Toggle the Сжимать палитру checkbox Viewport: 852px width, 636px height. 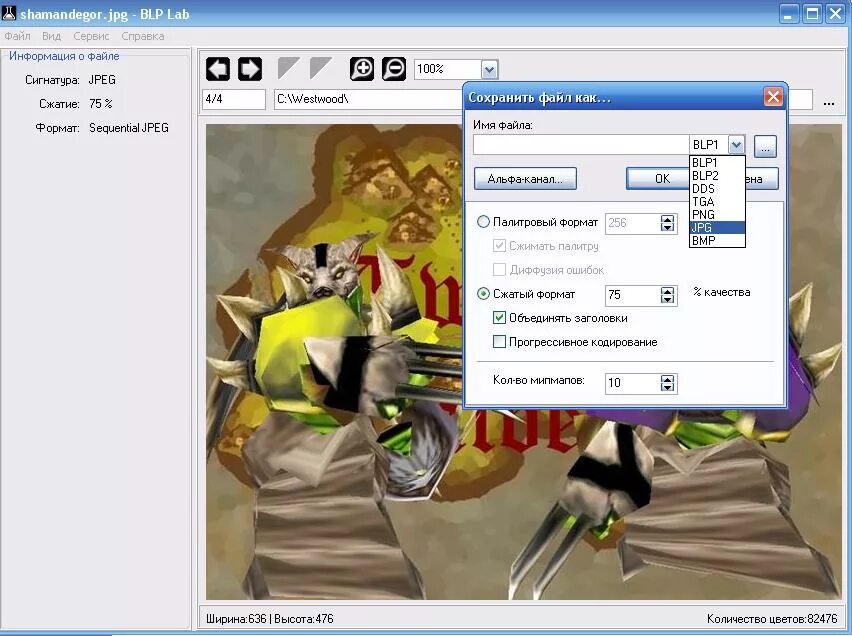click(x=499, y=246)
